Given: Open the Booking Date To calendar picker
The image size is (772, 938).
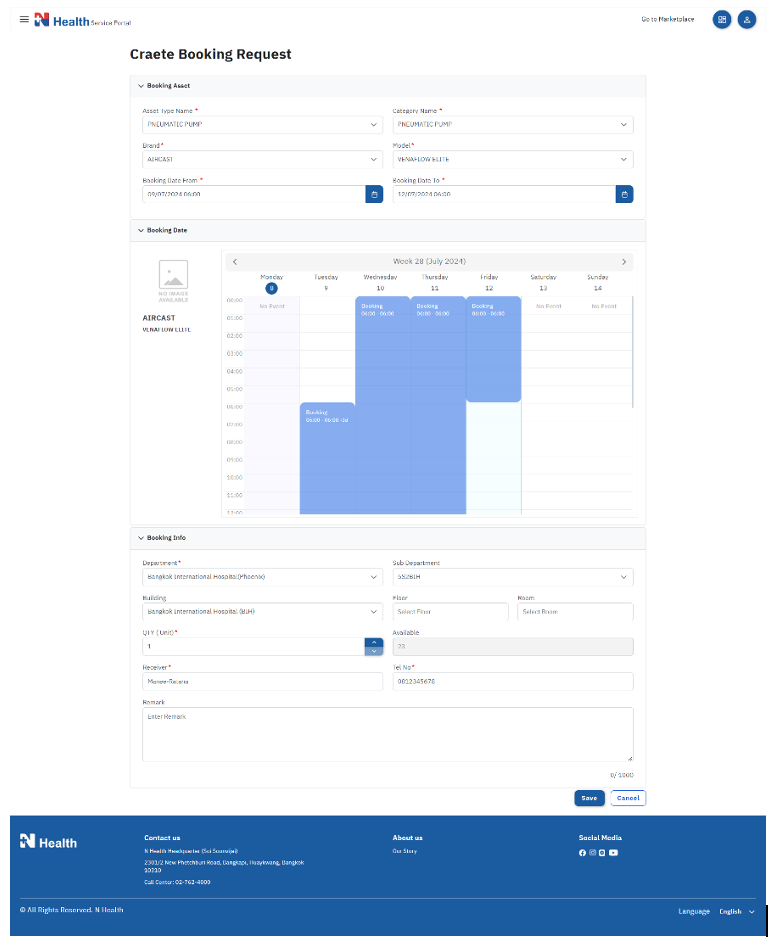Looking at the screenshot, I should pos(624,194).
